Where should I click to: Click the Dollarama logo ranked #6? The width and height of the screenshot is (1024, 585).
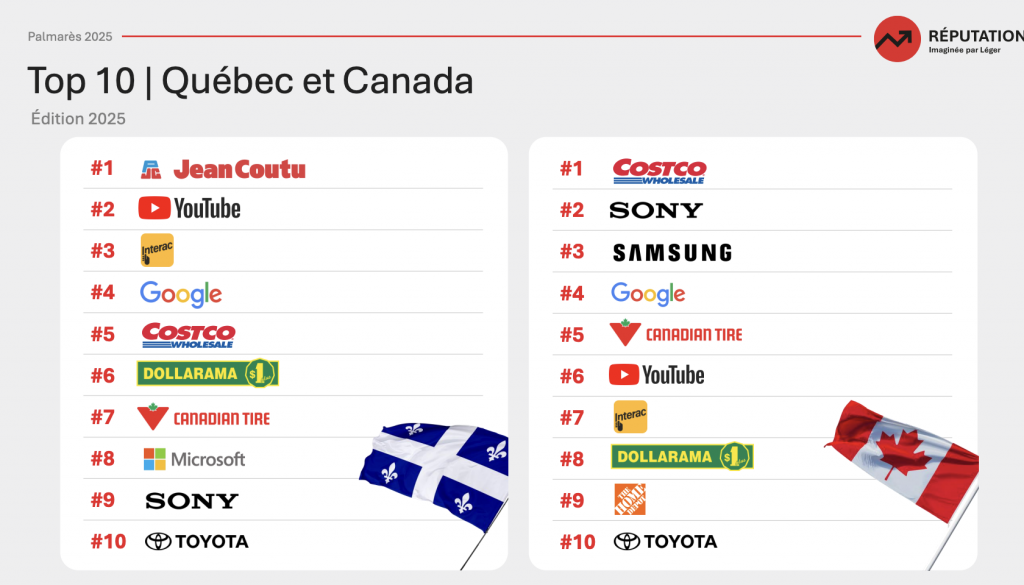[207, 374]
